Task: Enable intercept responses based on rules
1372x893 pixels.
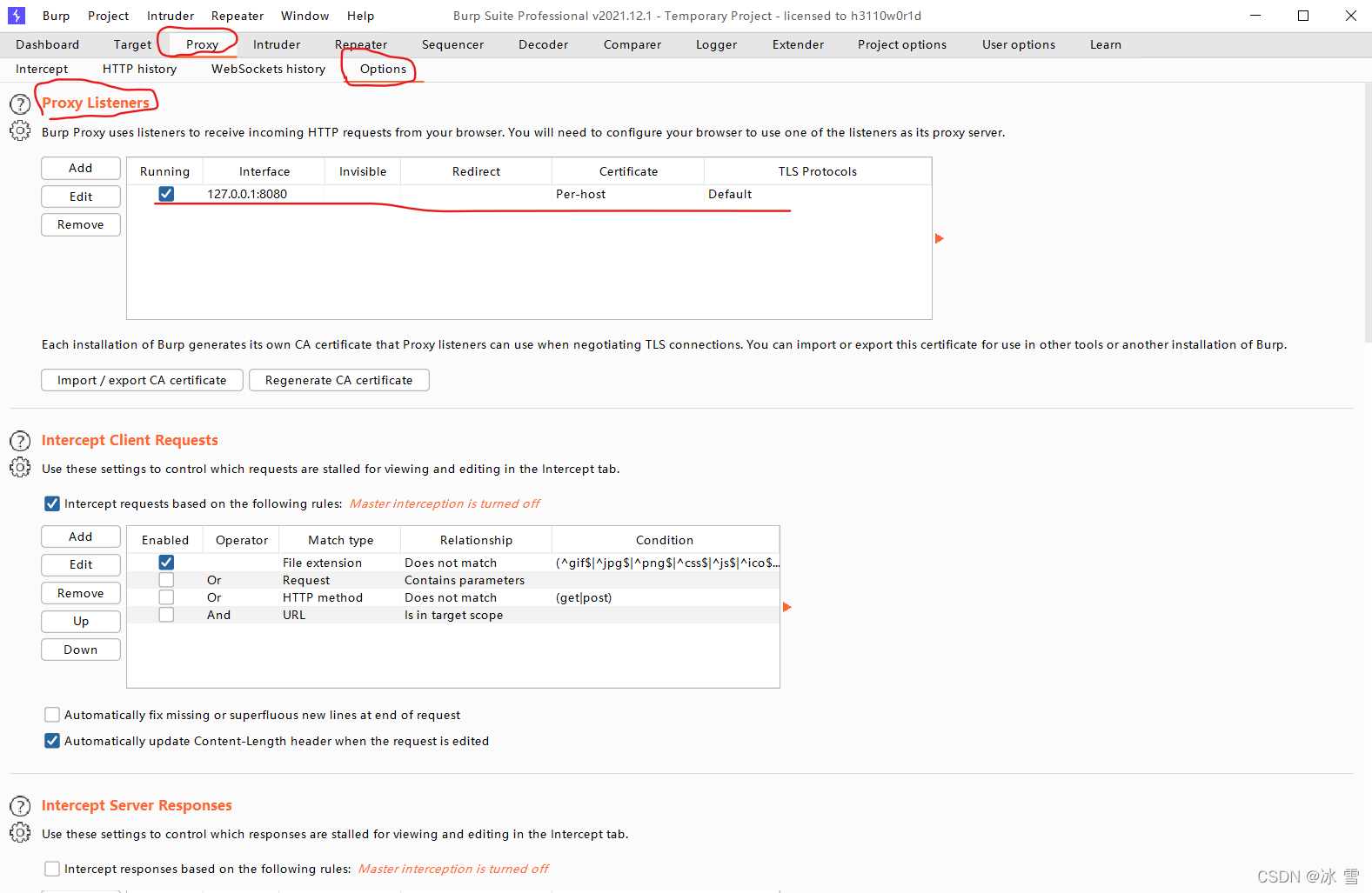Action: pos(52,869)
